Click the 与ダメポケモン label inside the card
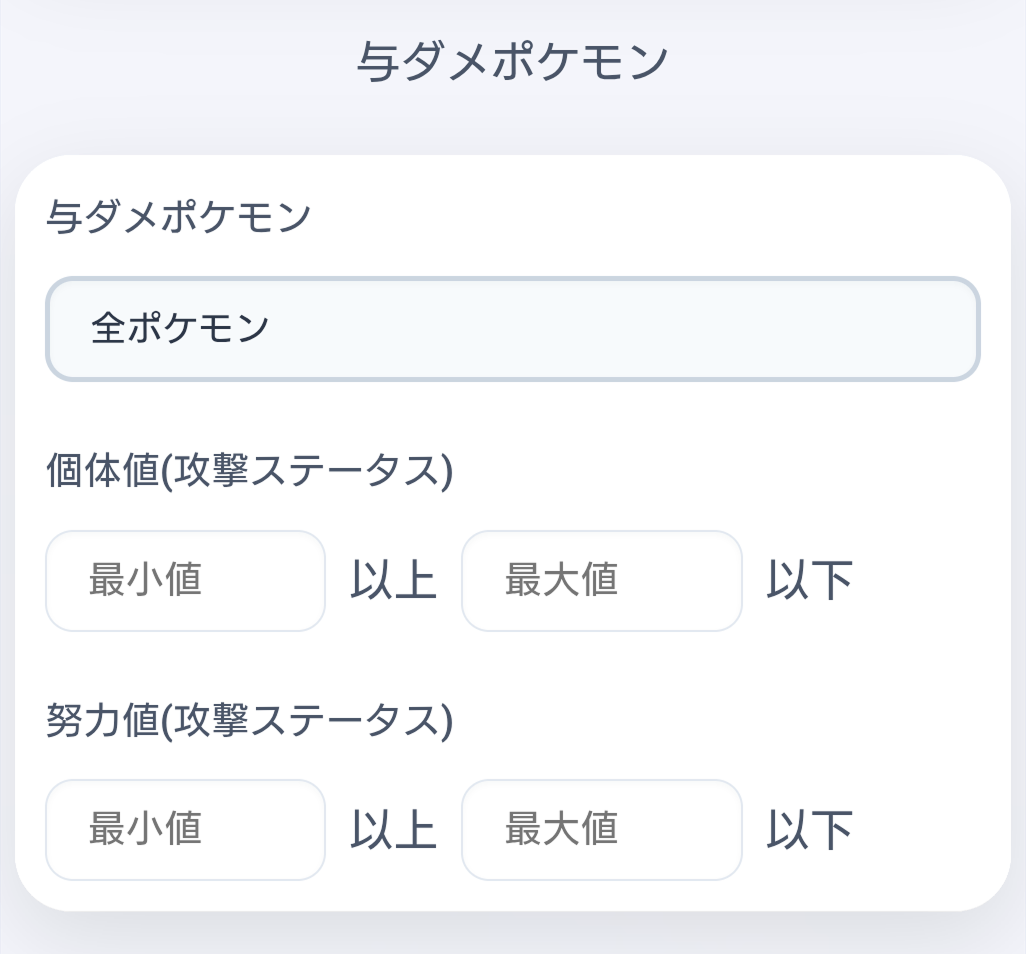 pos(179,217)
